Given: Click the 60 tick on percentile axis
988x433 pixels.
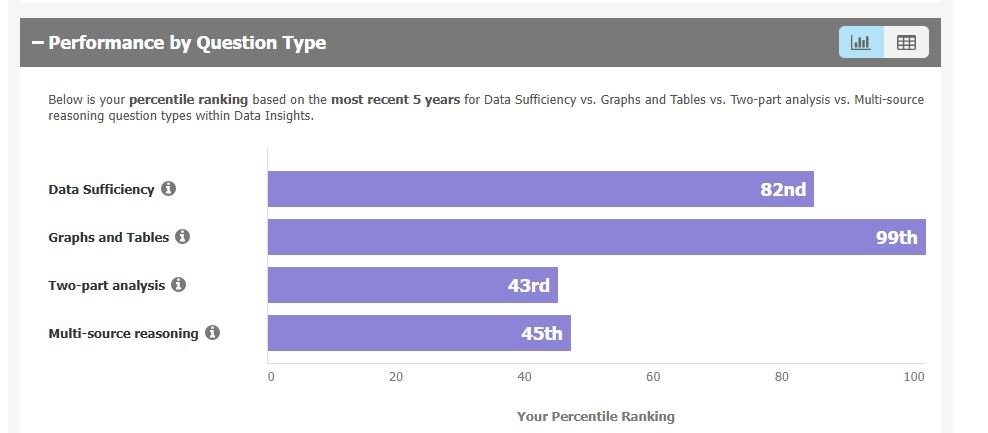Looking at the screenshot, I should click(x=653, y=377).
